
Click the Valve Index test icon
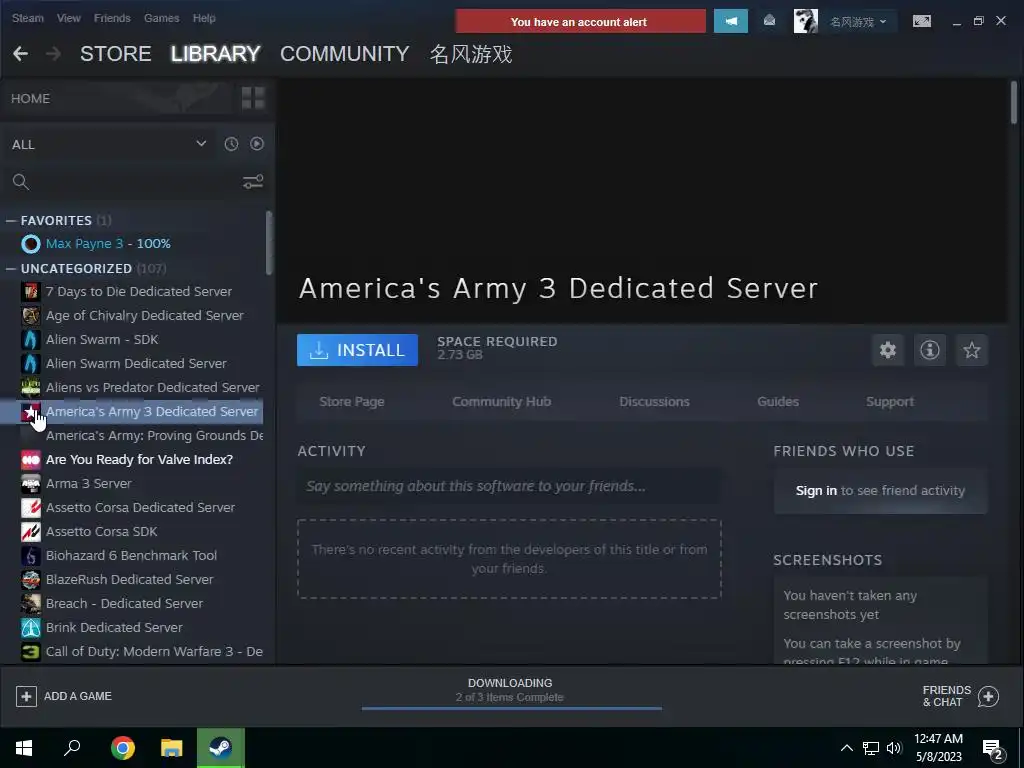(31, 460)
